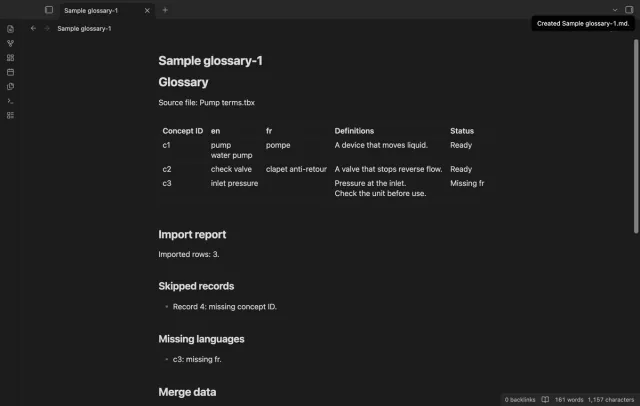Image resolution: width=640 pixels, height=406 pixels.
Task: Click the 'Ready' status in row c2
Action: (461, 169)
